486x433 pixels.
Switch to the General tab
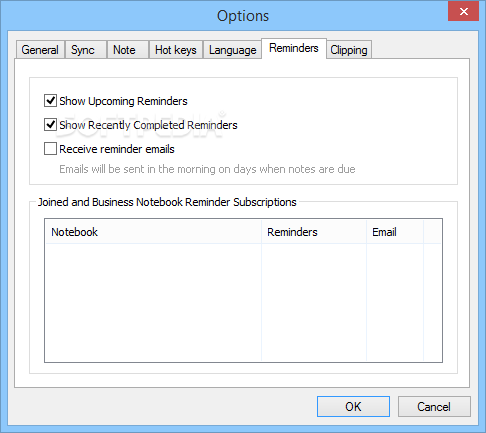tap(40, 50)
